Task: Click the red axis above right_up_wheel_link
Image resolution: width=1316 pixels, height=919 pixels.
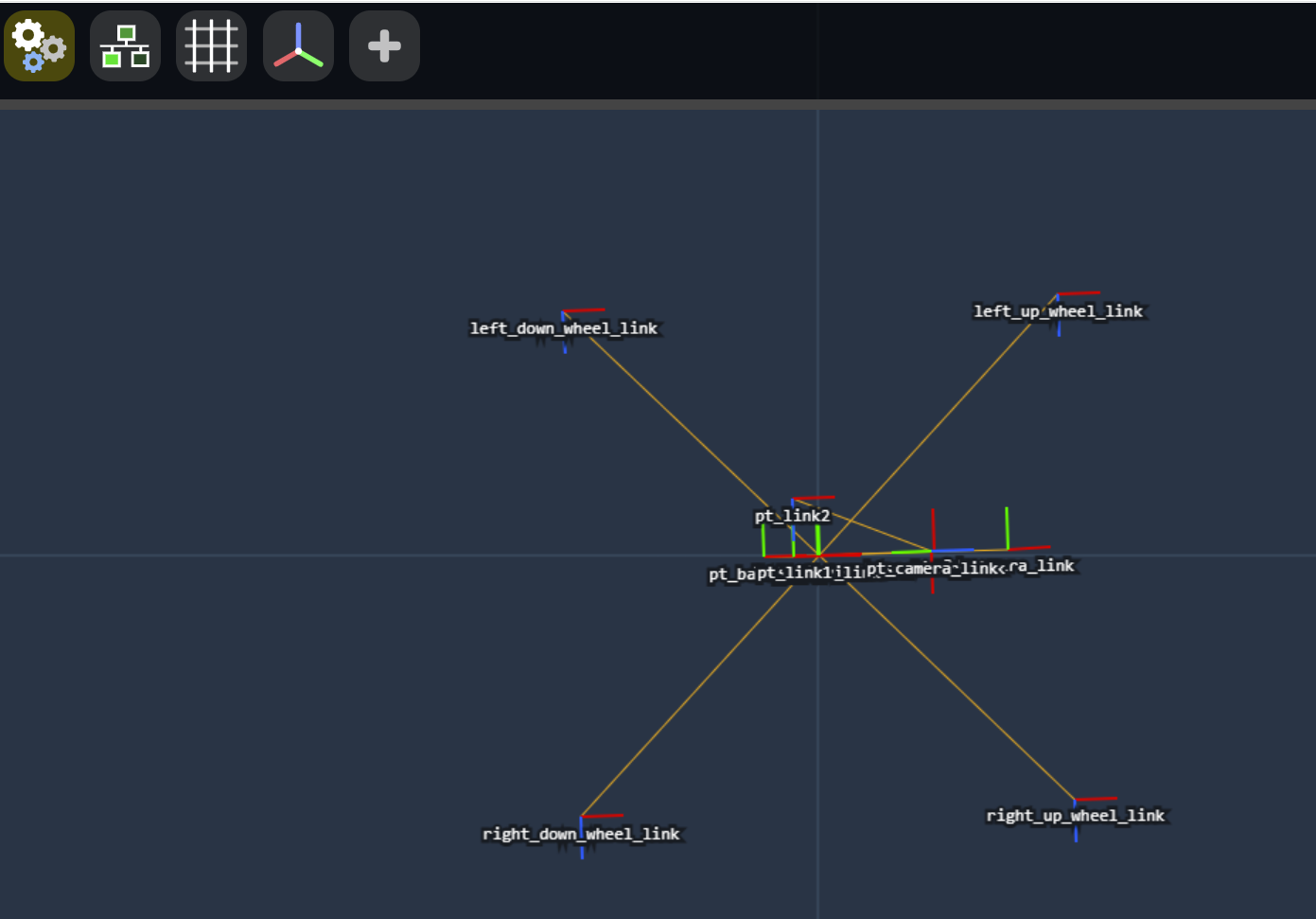Action: [x=1097, y=799]
